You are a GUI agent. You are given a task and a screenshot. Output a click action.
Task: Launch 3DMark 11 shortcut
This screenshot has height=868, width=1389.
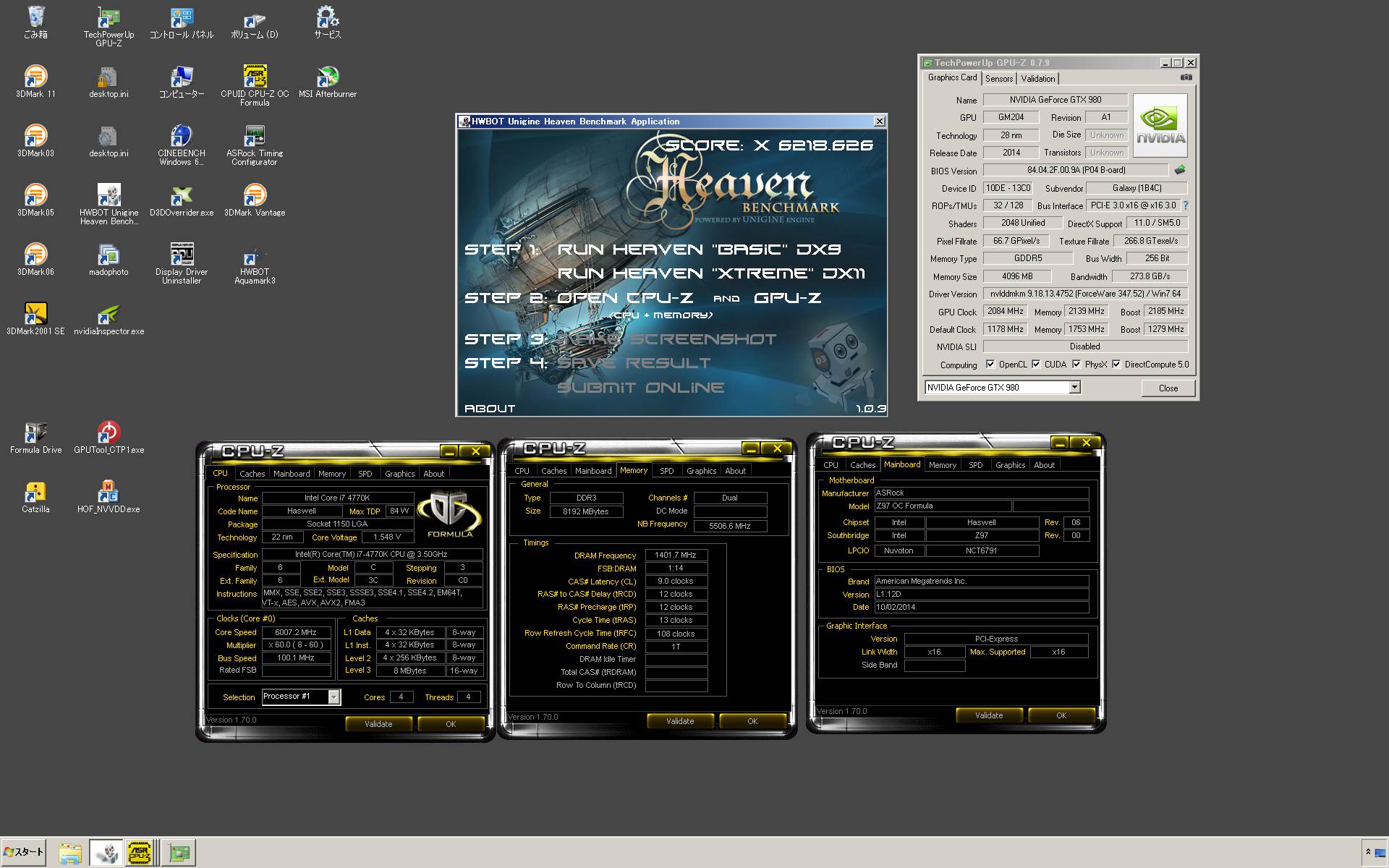[35, 81]
